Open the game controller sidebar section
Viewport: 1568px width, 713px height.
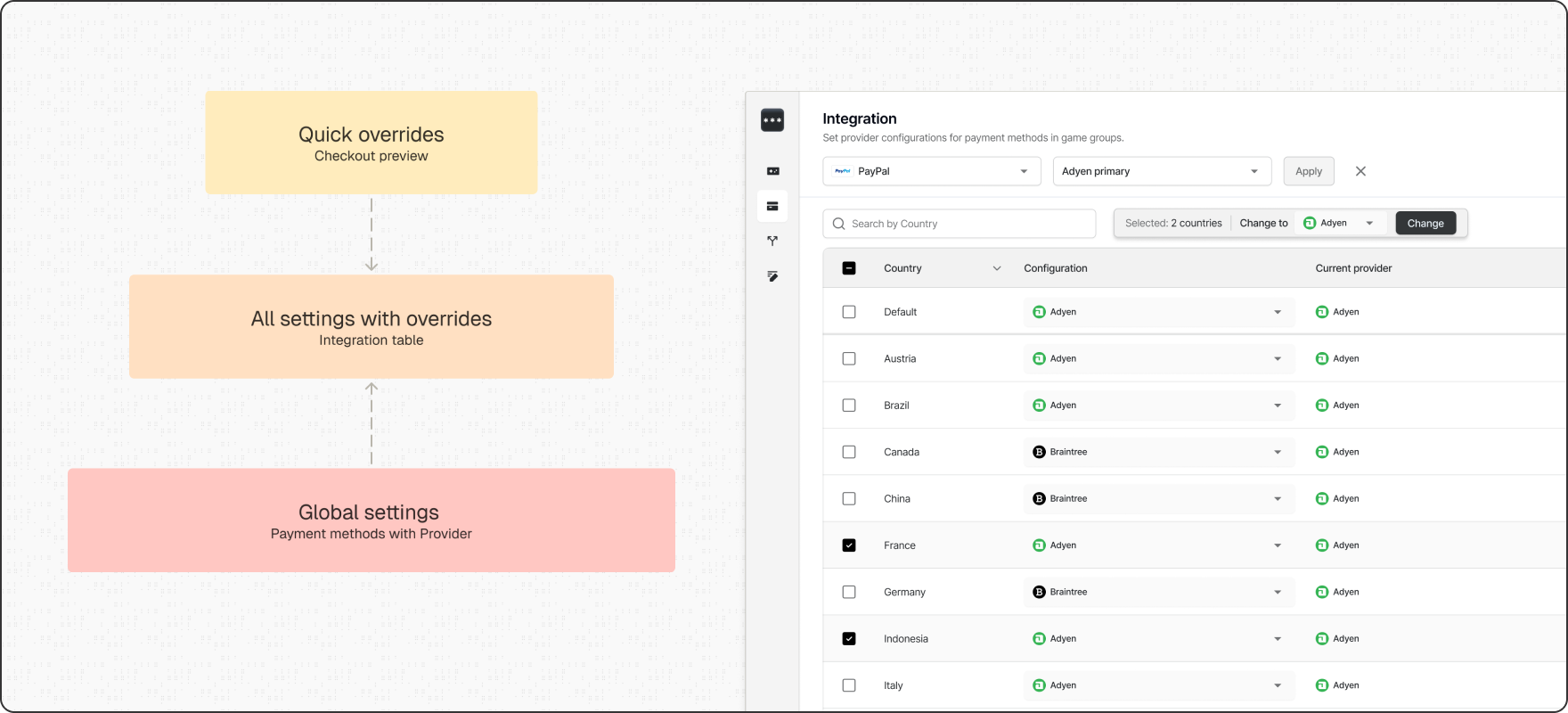[x=772, y=171]
